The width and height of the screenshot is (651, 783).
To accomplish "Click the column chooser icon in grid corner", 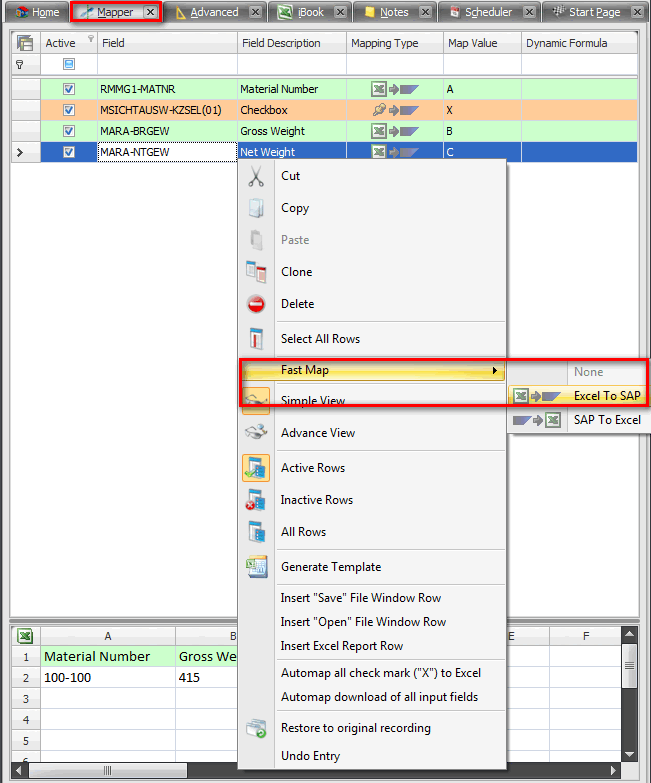I will (x=25, y=43).
